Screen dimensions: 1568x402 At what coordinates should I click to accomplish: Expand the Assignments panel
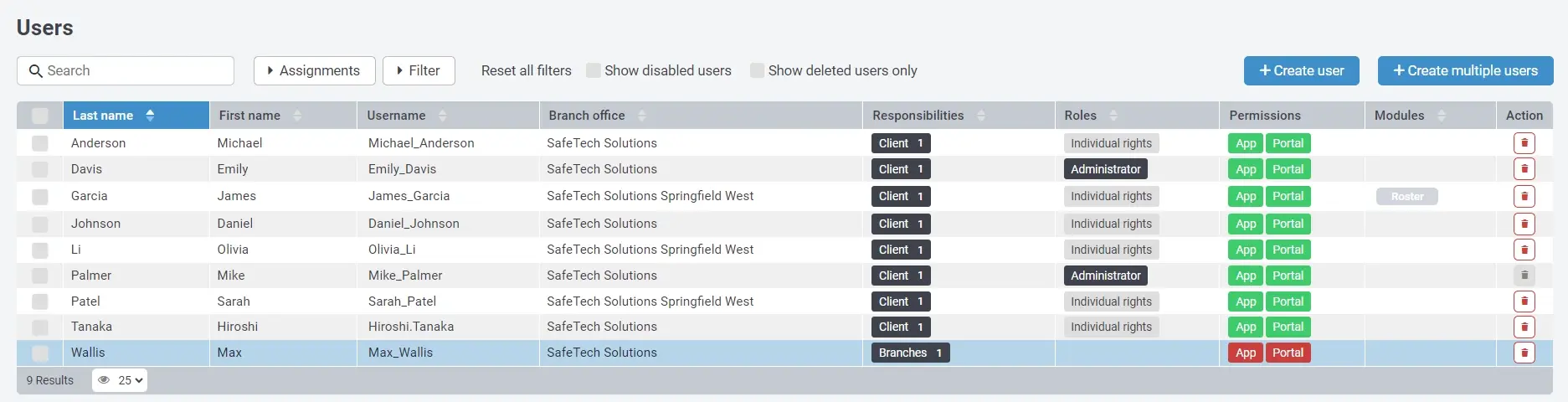coord(314,71)
